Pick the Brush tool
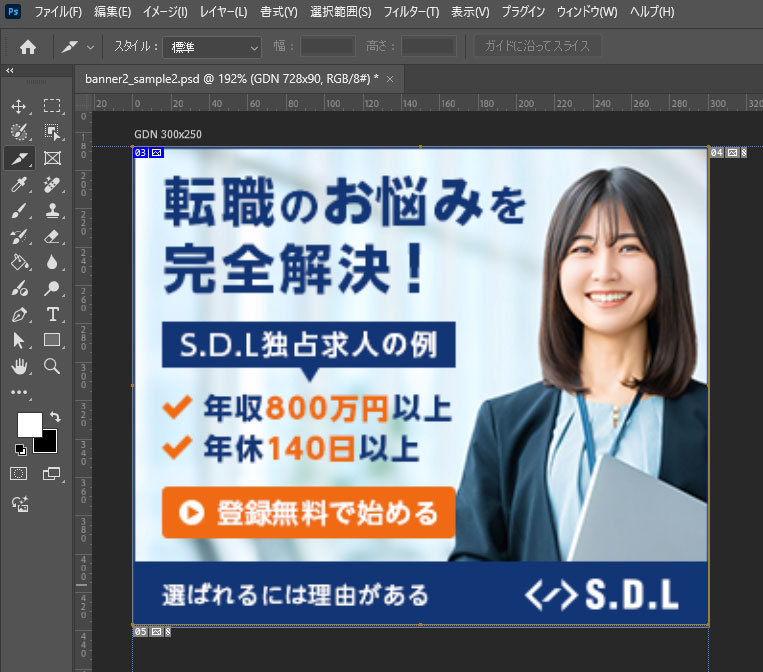 tap(19, 210)
